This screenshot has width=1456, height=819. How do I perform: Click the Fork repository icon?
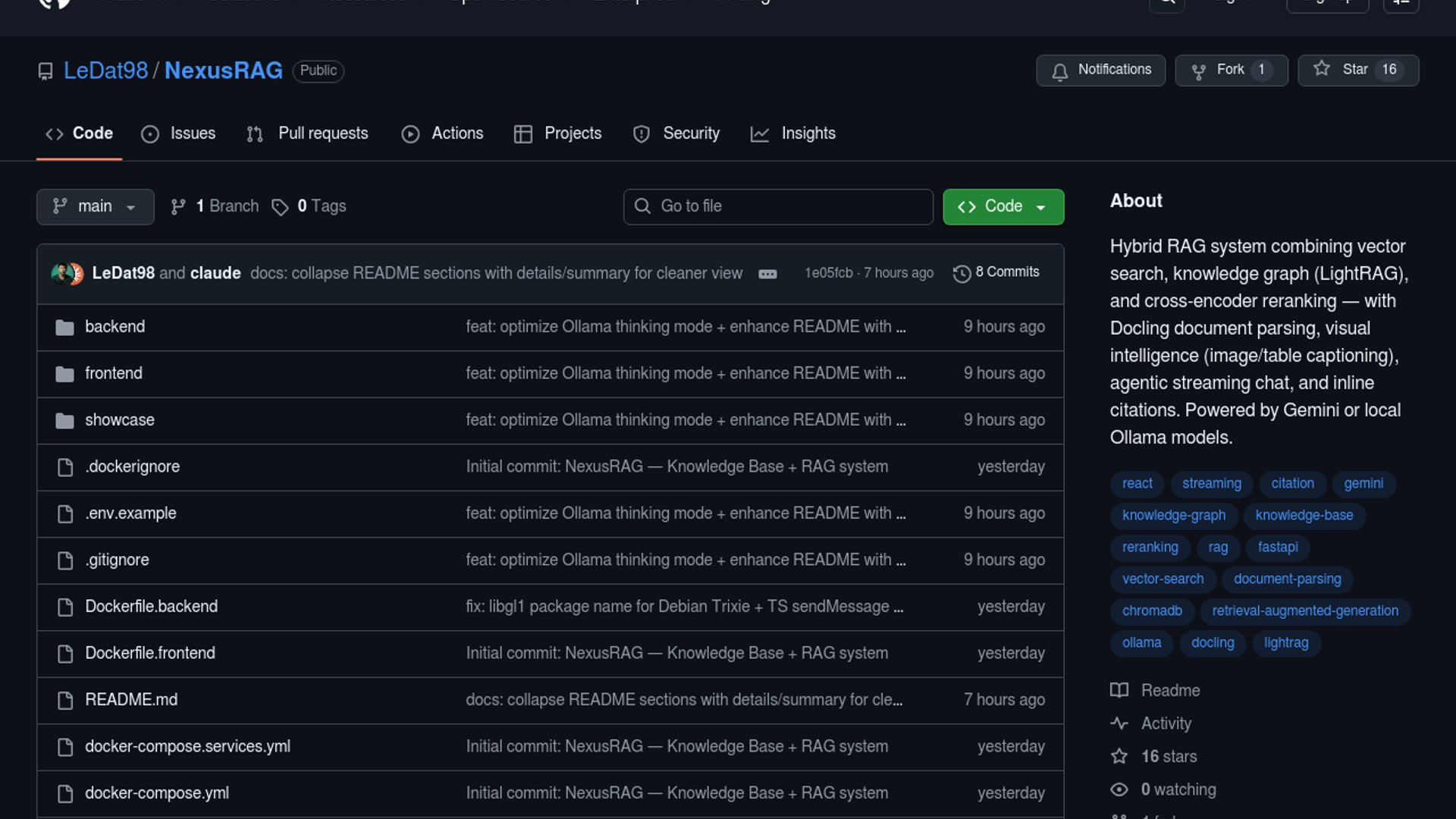[1198, 71]
